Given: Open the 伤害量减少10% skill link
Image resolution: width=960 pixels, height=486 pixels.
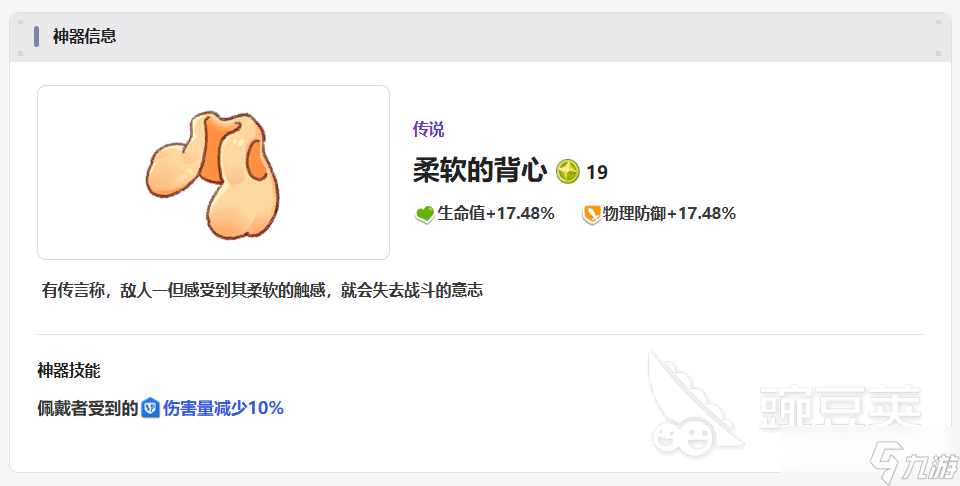Looking at the screenshot, I should pos(223,408).
